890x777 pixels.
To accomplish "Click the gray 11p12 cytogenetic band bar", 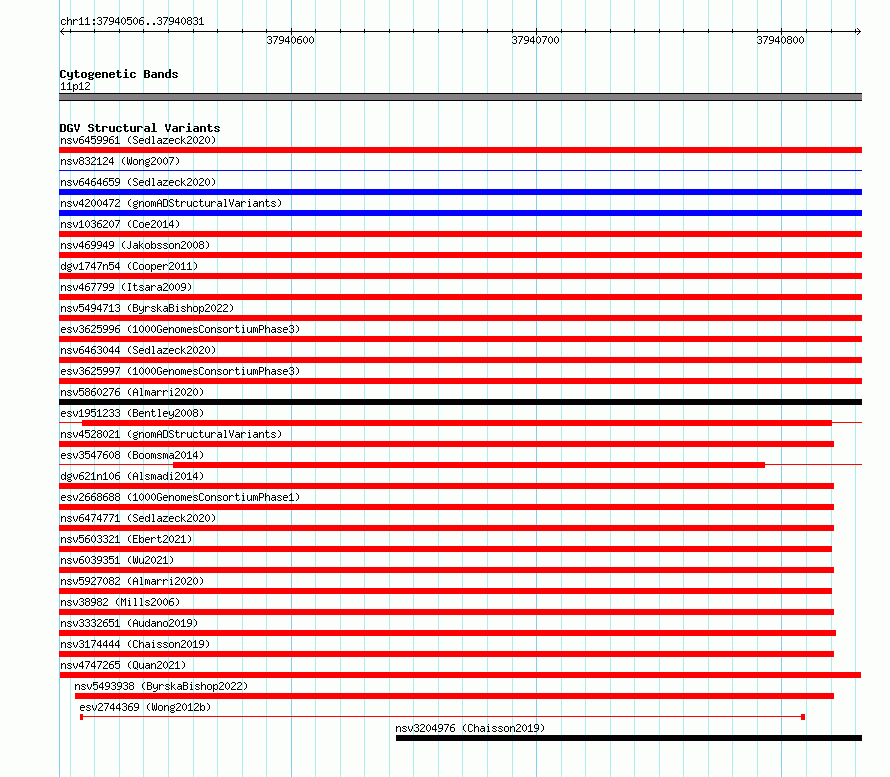I will pyautogui.click(x=460, y=97).
